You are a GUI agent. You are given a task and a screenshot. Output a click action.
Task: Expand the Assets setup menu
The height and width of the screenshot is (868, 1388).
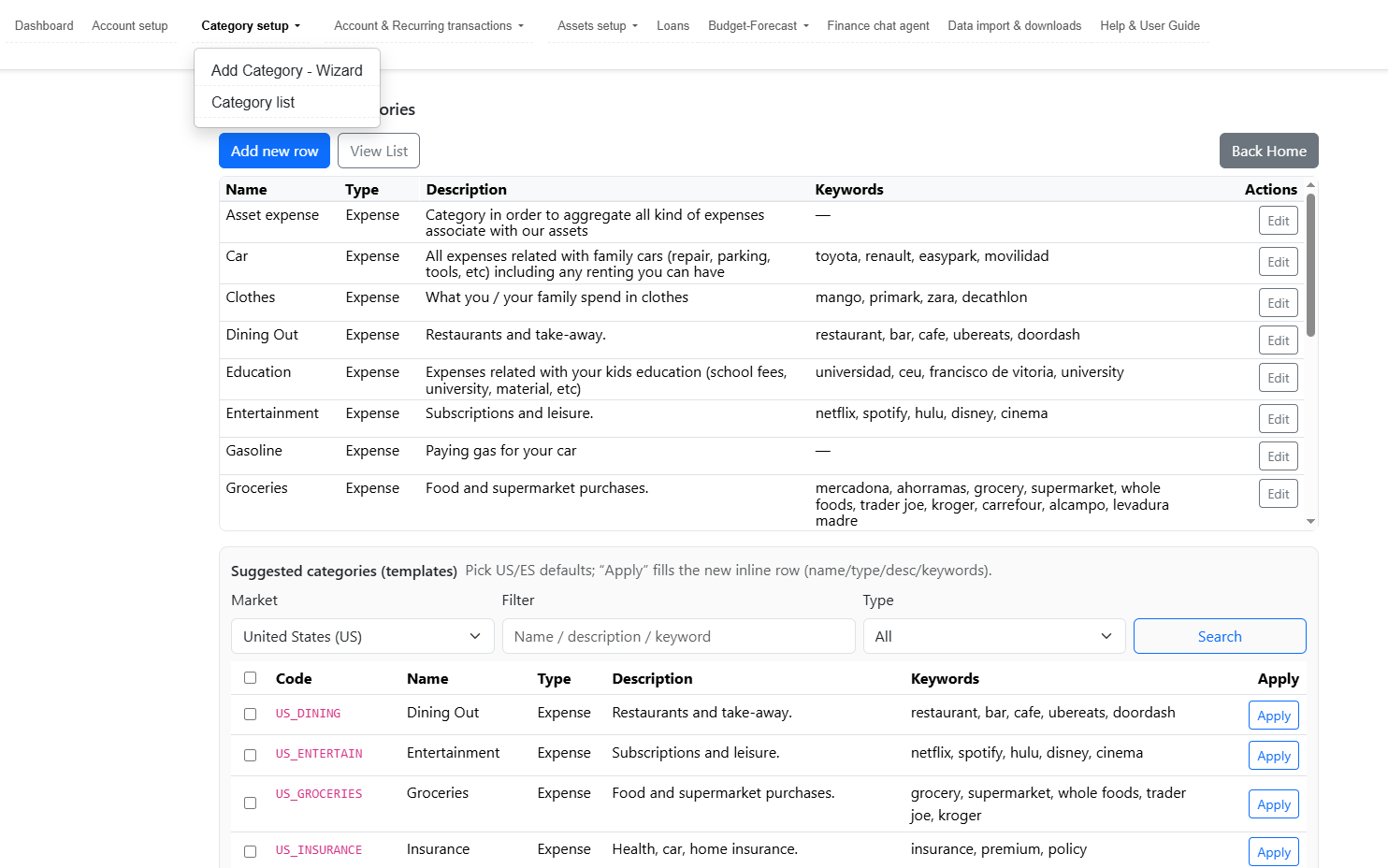click(x=598, y=25)
